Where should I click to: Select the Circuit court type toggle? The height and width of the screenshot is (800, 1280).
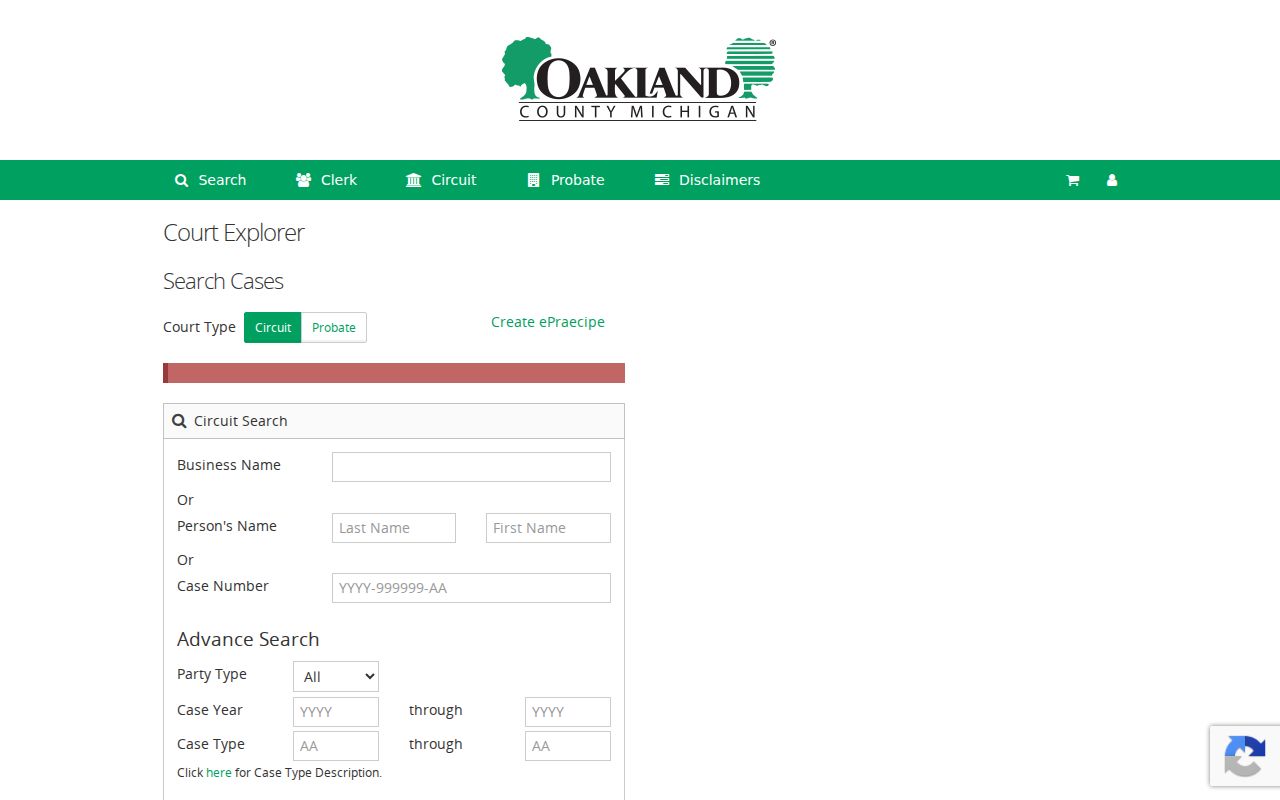coord(273,328)
